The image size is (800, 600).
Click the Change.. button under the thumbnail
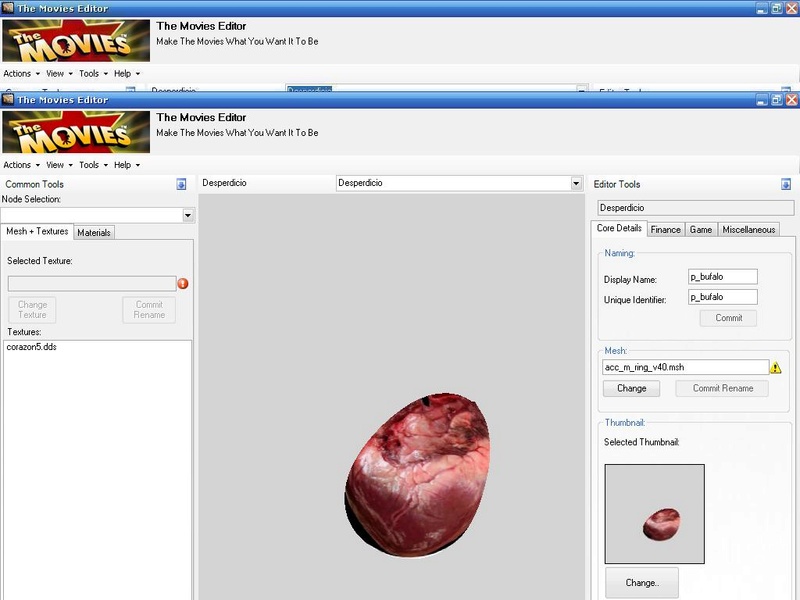pyautogui.click(x=642, y=583)
